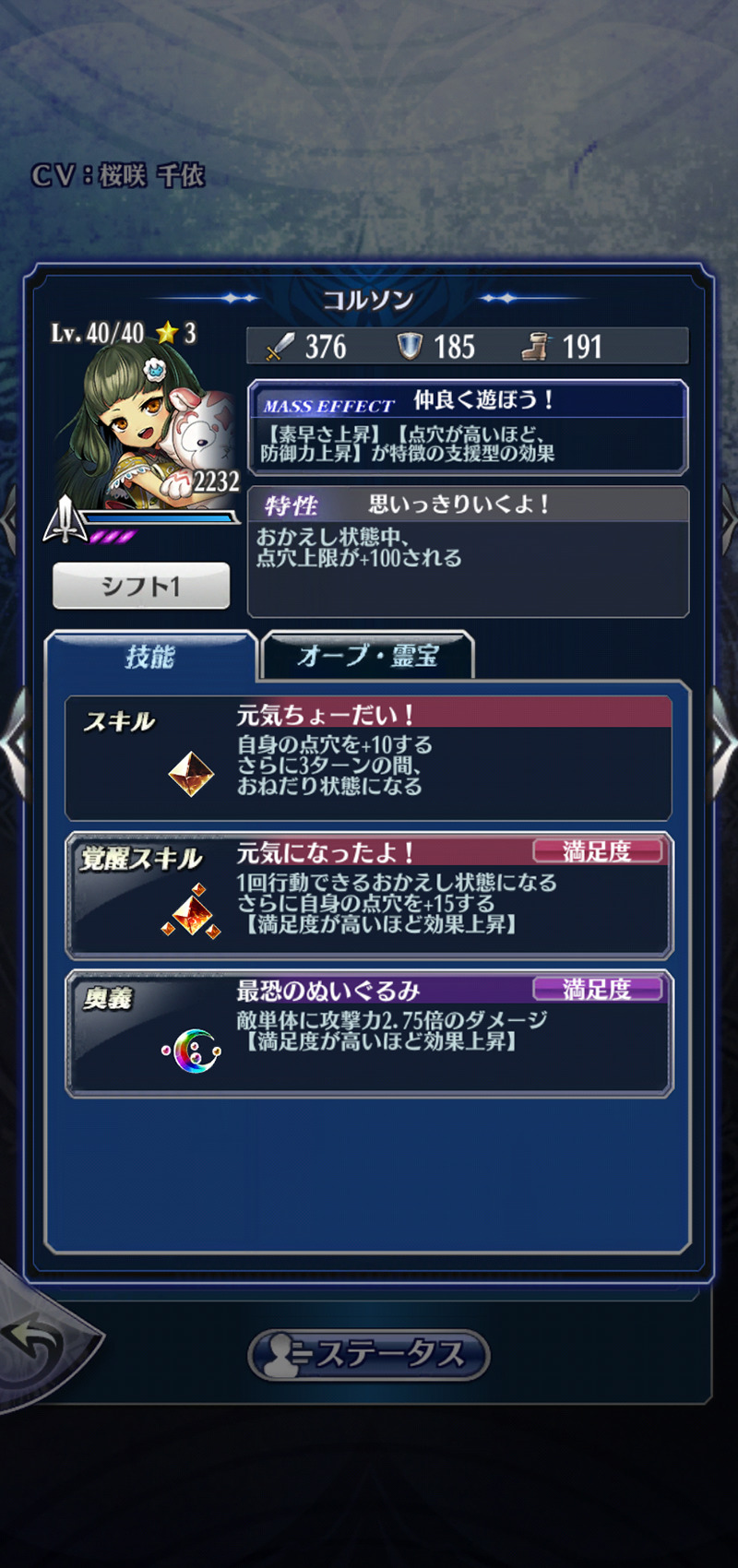Select the 元気ちょーだい skill row
The width and height of the screenshot is (738, 1568).
pos(368,758)
